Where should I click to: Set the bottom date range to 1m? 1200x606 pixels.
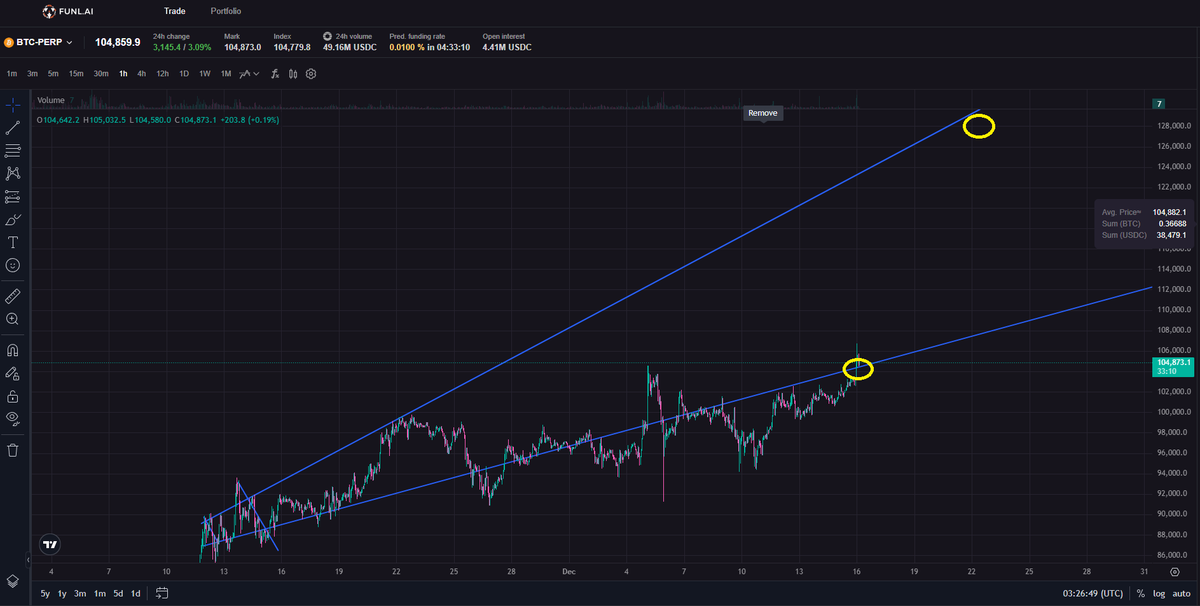100,593
